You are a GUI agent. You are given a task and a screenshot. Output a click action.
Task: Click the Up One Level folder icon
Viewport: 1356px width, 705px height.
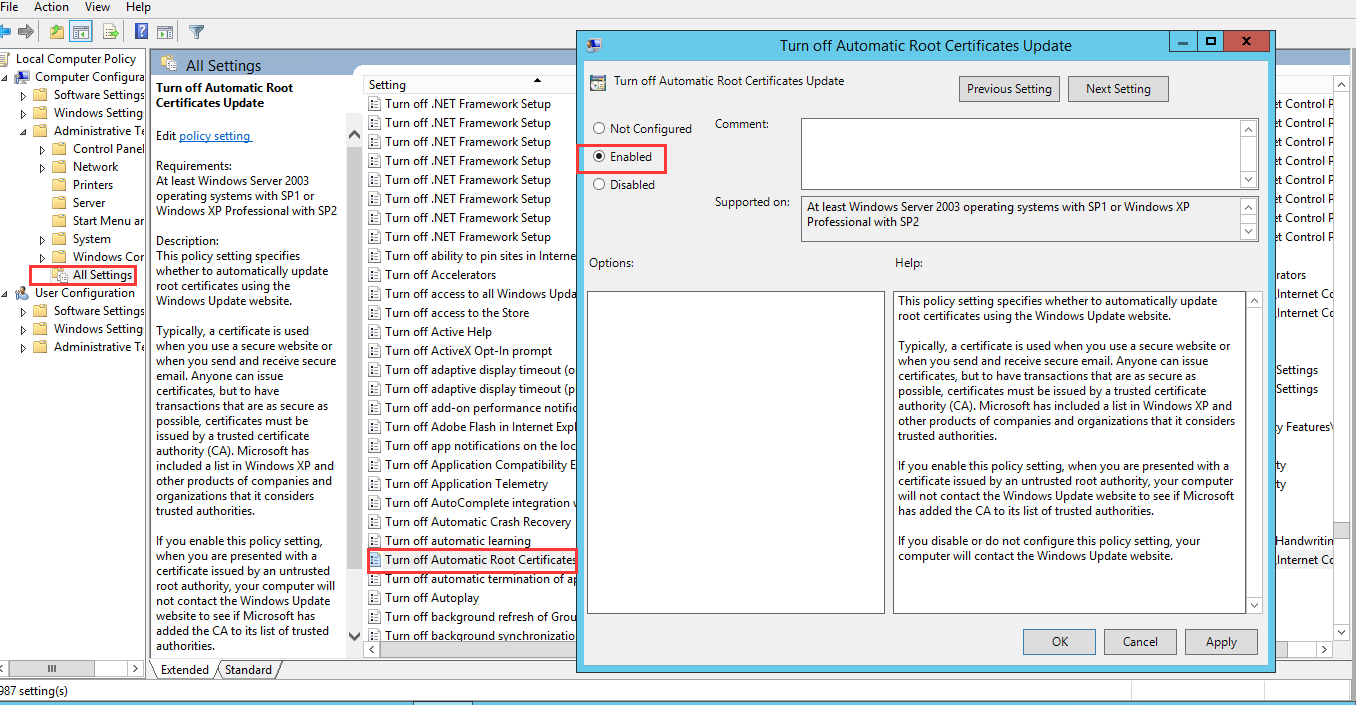pyautogui.click(x=56, y=31)
